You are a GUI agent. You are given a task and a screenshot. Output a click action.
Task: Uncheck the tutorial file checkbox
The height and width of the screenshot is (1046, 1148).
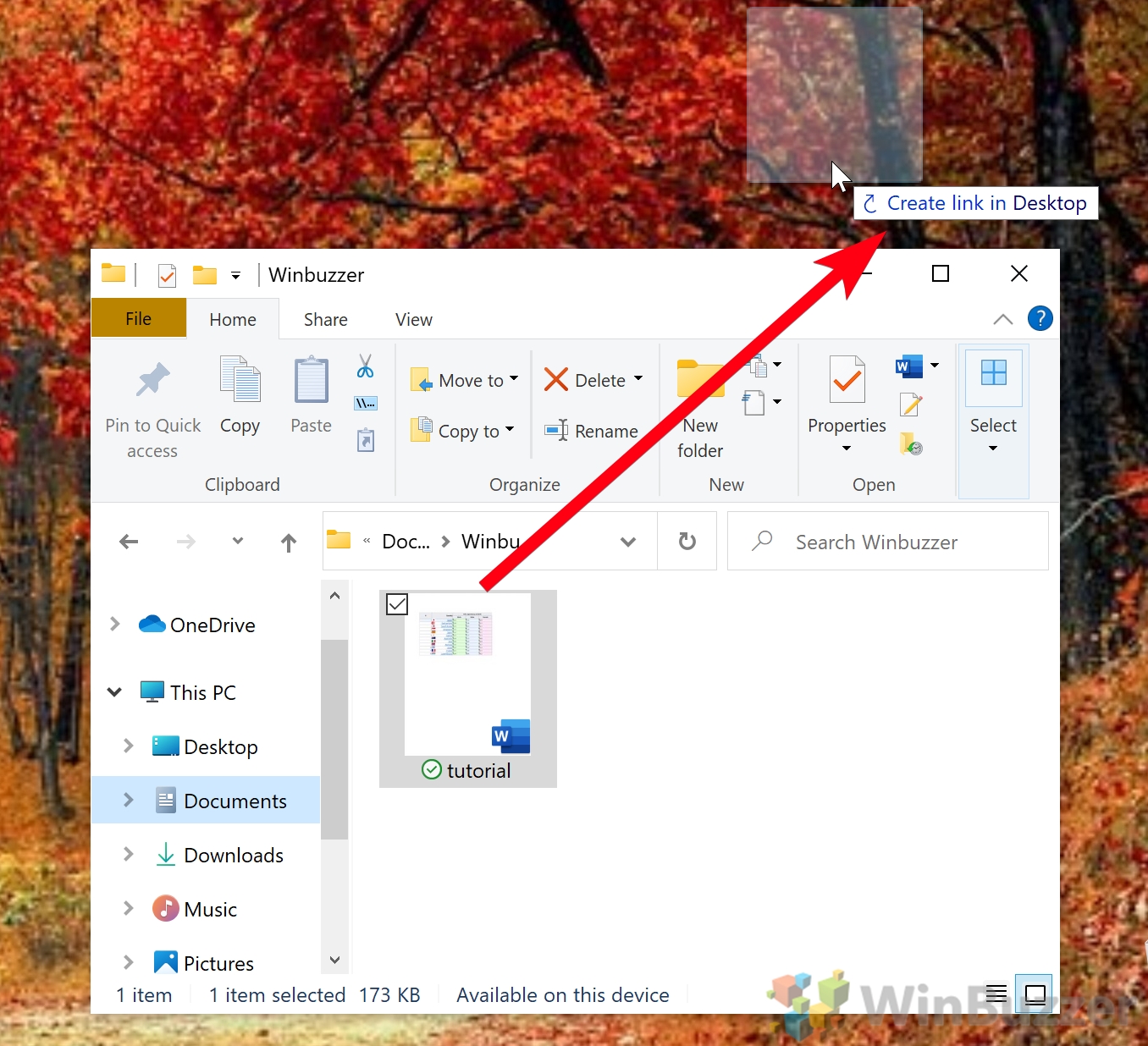point(397,604)
